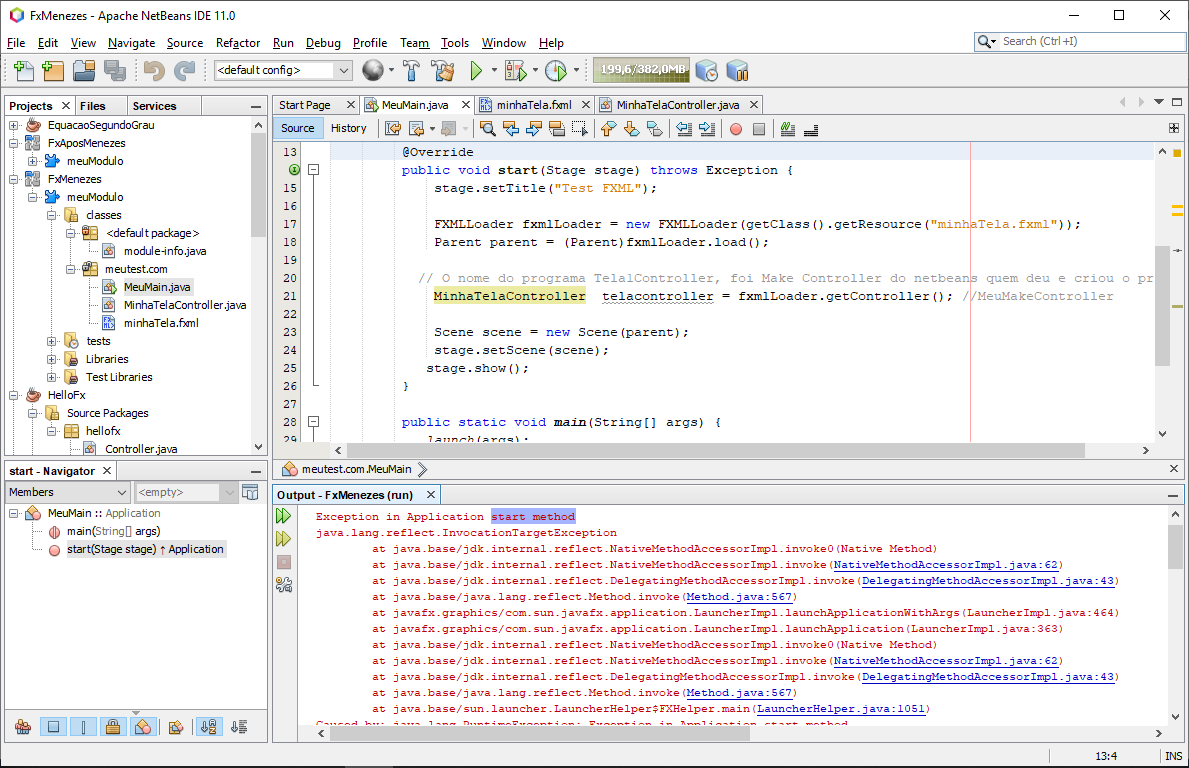Expand the tests folder node
This screenshot has height=768, width=1189.
[x=52, y=341]
